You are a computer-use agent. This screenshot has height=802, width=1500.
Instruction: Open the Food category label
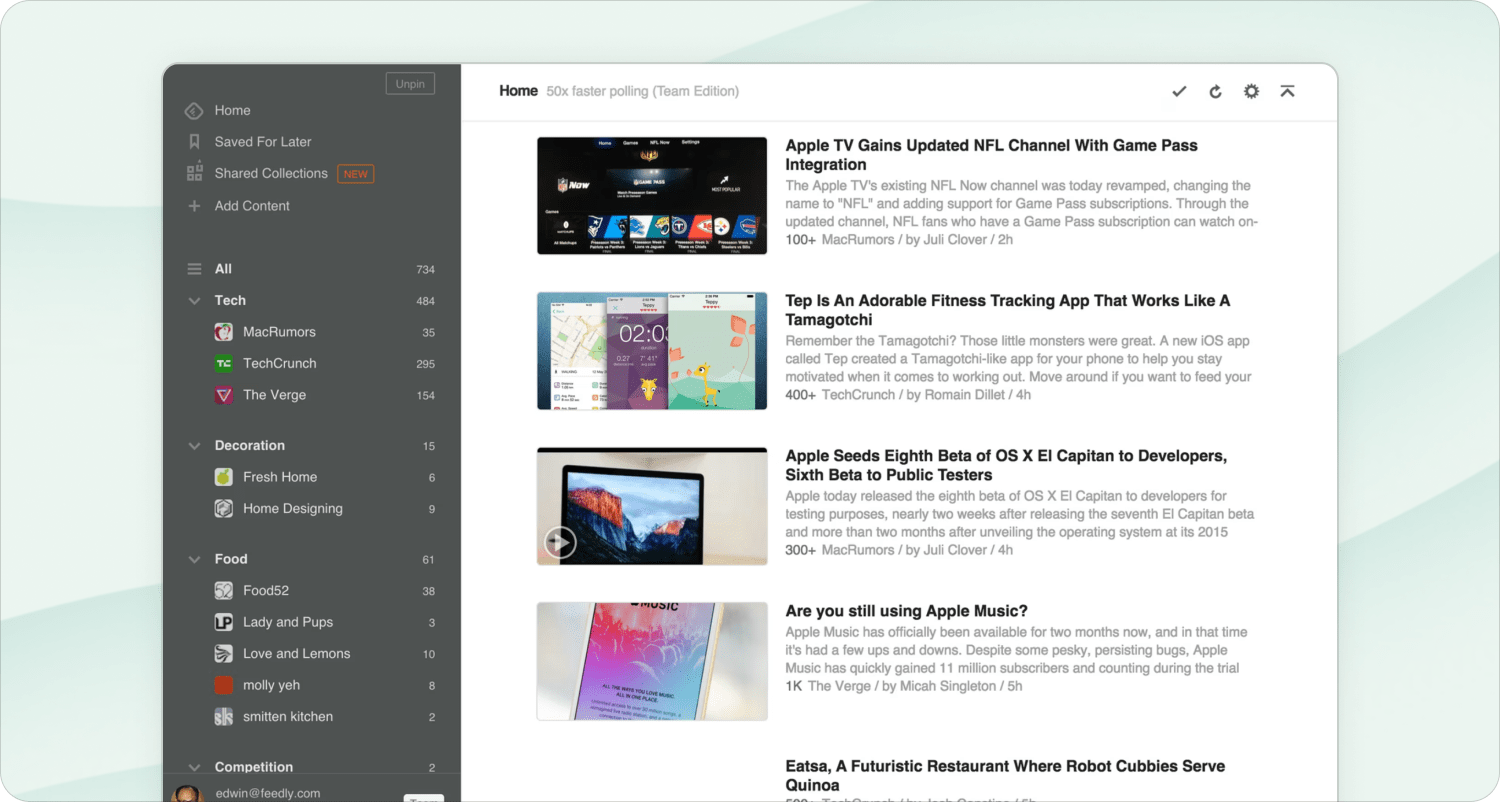[x=231, y=559]
